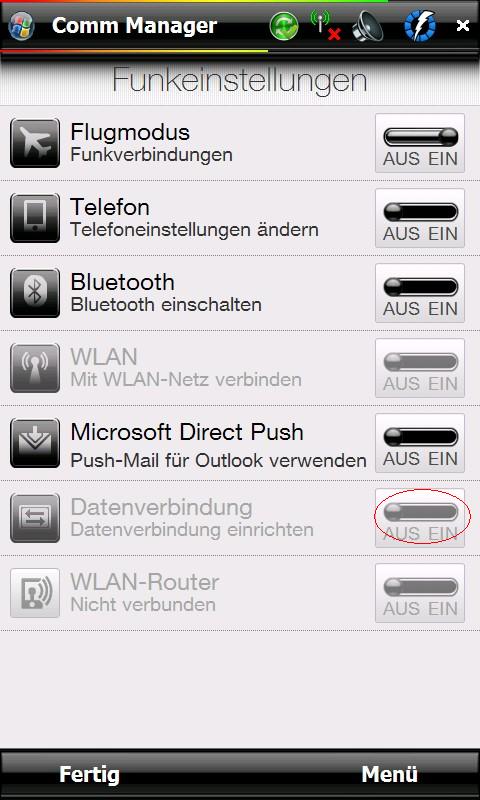Tap the Fertig softkey
The width and height of the screenshot is (480, 800).
(x=89, y=774)
